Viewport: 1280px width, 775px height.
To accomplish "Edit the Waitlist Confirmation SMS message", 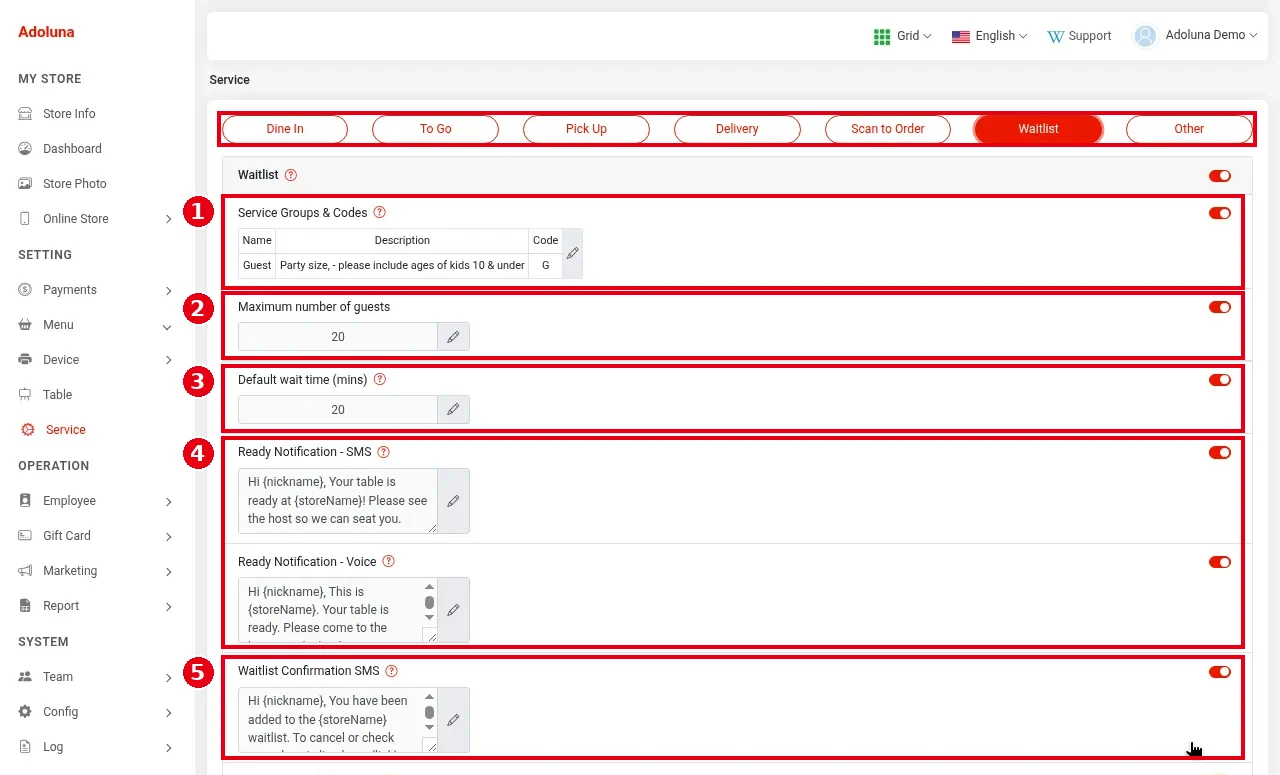I will click(453, 720).
